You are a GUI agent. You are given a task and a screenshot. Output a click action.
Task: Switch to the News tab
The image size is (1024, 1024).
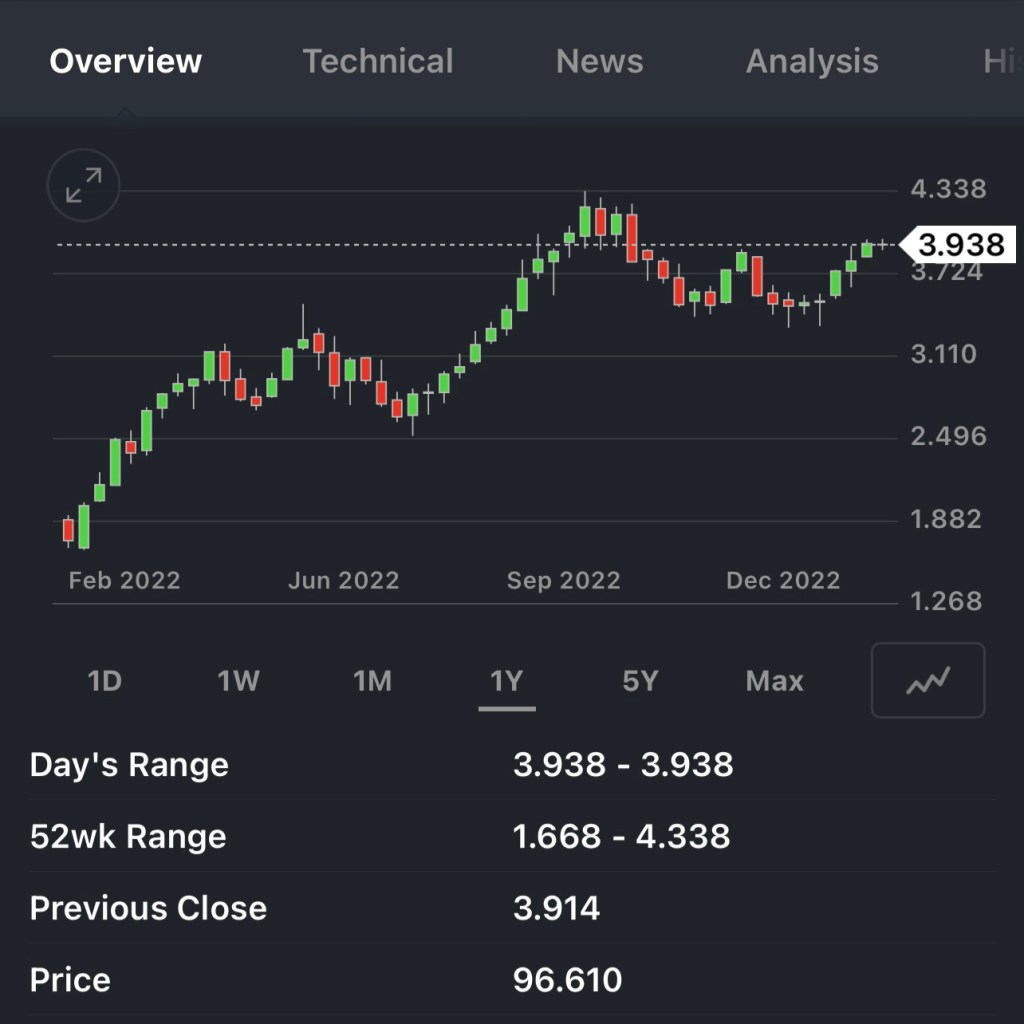click(599, 61)
